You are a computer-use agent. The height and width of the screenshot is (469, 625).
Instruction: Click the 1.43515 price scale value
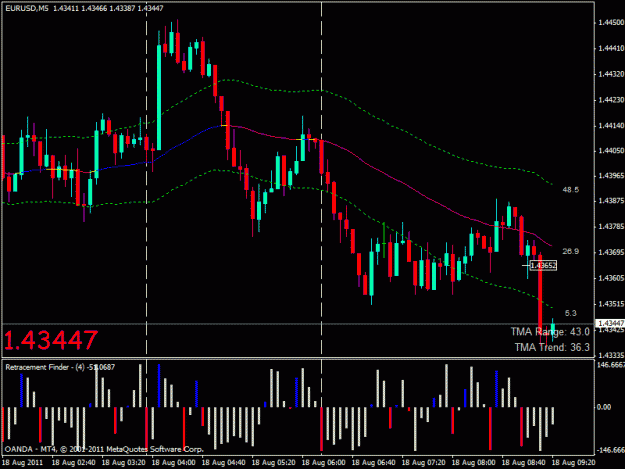pyautogui.click(x=611, y=304)
